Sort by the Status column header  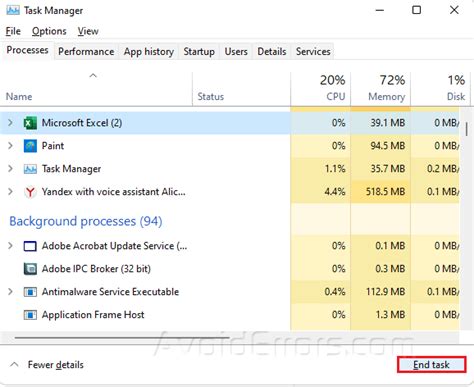241,89
